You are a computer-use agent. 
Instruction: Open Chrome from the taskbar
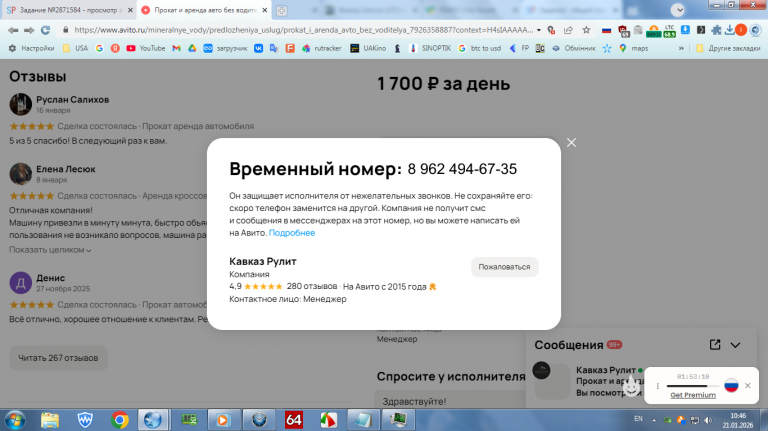[x=120, y=420]
